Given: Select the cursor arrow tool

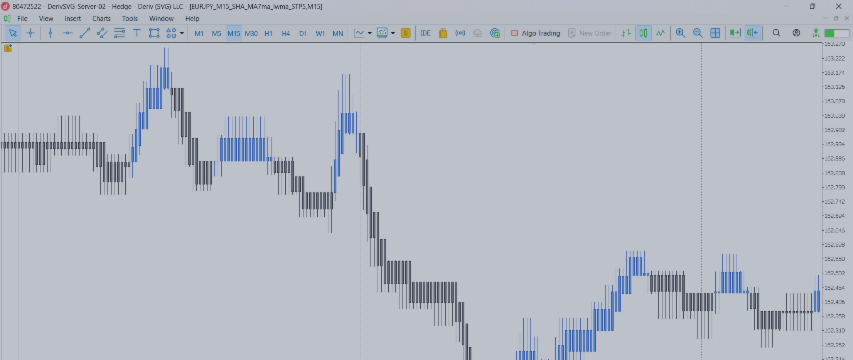Looking at the screenshot, I should (13, 33).
